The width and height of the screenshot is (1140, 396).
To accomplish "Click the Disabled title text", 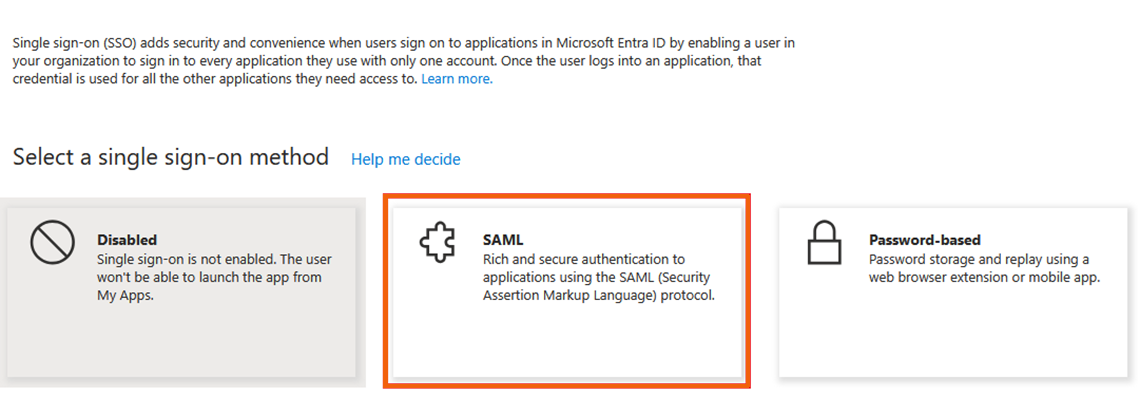I will pos(127,240).
